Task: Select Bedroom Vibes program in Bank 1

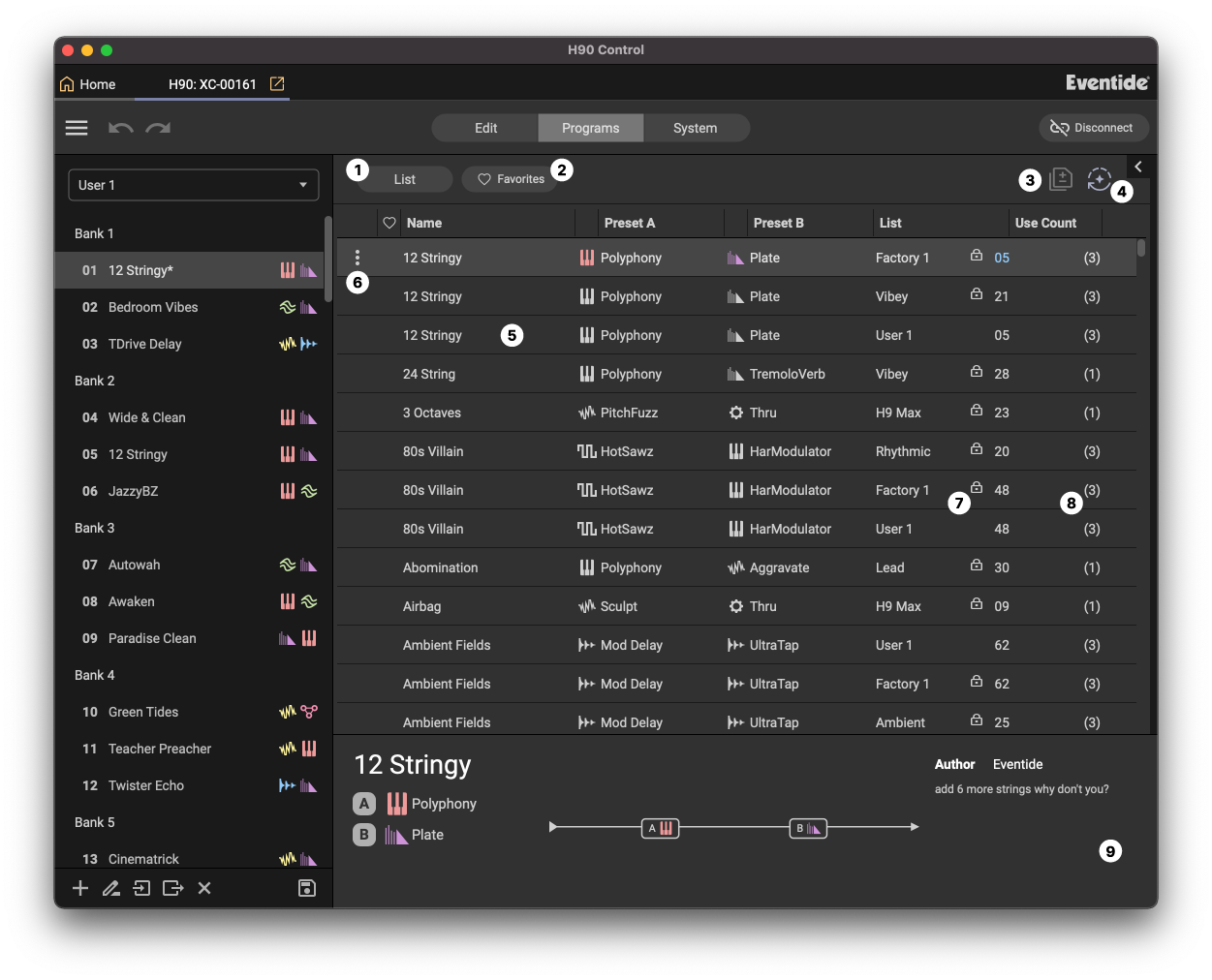Action: pos(153,307)
